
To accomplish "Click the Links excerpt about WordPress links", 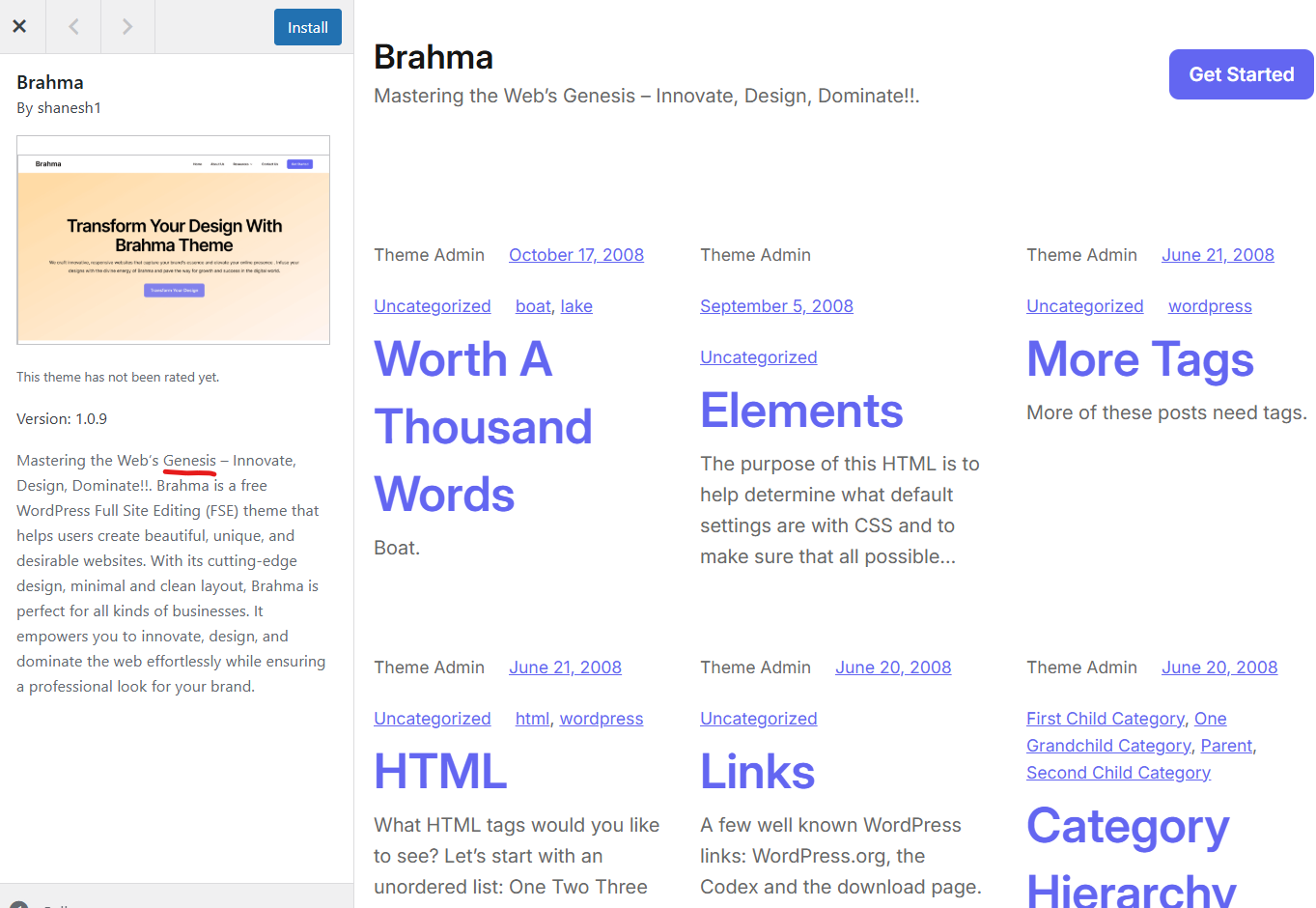I will (841, 856).
